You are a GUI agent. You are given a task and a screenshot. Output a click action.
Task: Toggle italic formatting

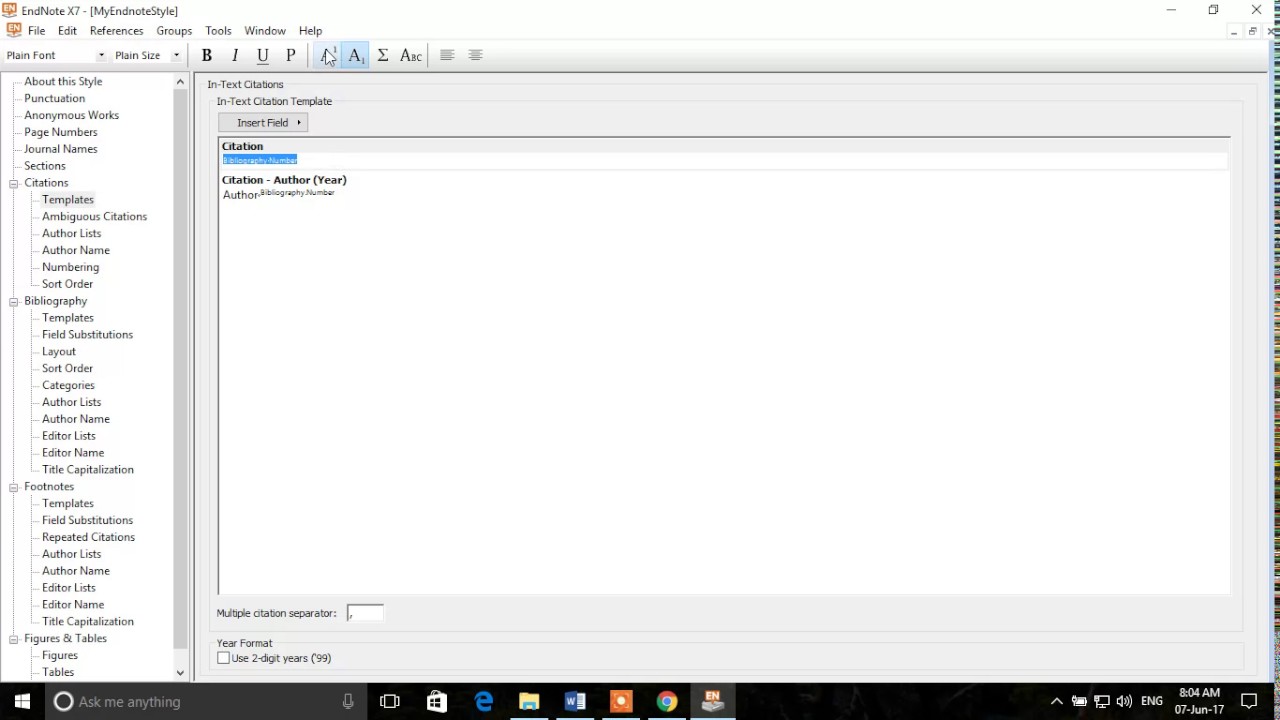(235, 55)
